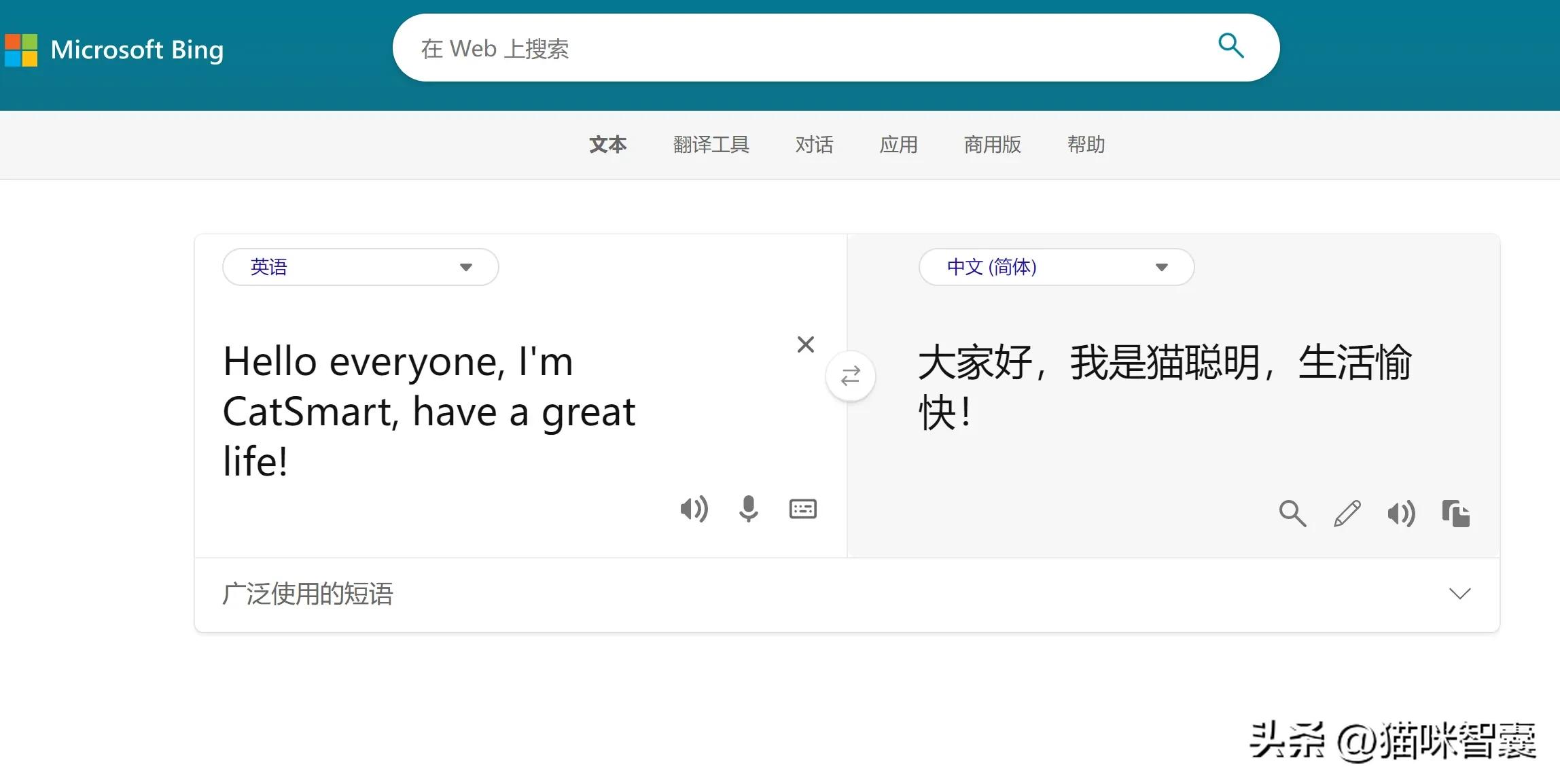Suggest an edit with the pencil icon
This screenshot has height=784, width=1560.
[x=1347, y=514]
